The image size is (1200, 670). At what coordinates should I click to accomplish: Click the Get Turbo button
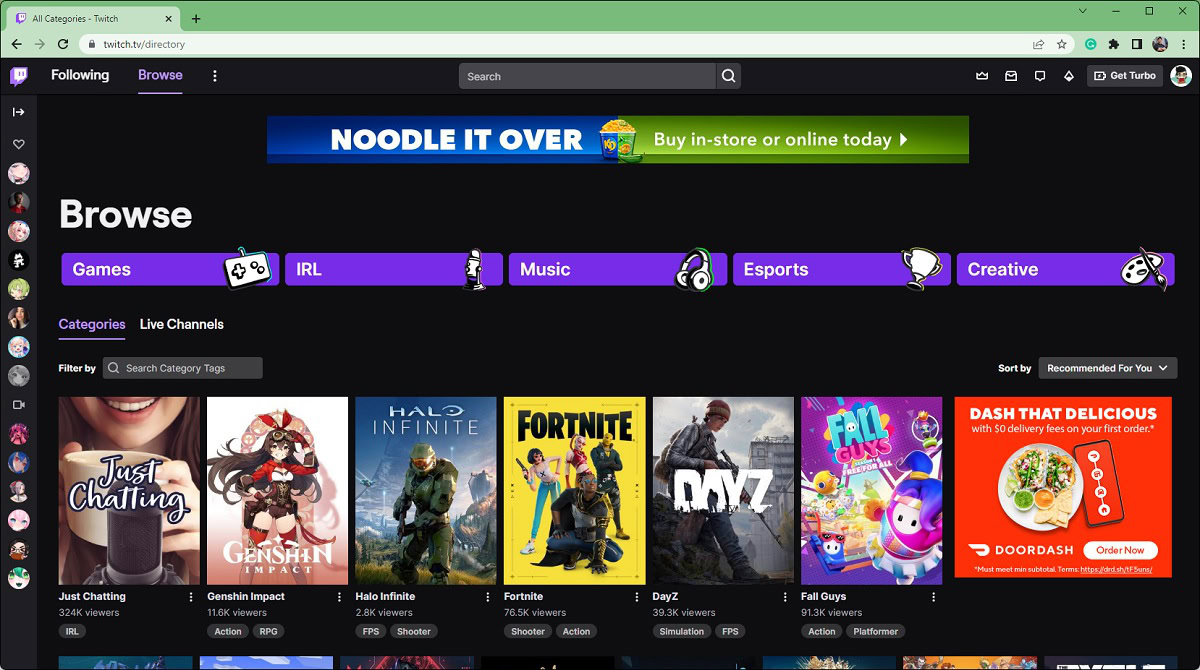coord(1125,76)
